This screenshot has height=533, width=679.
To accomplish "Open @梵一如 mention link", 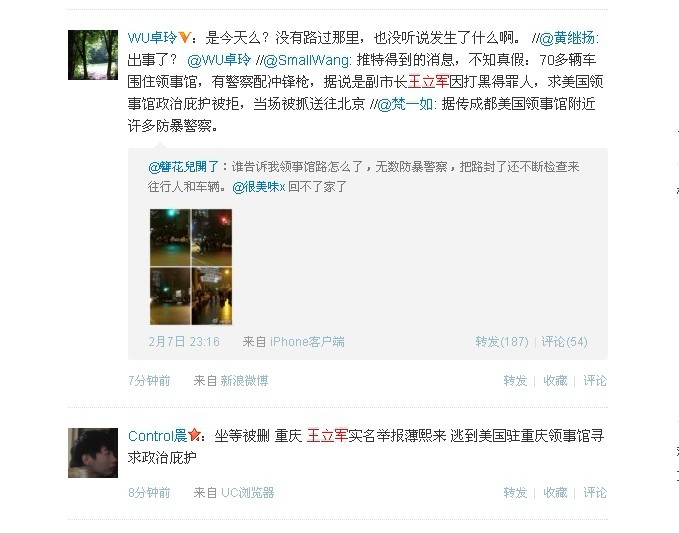I will [405, 104].
